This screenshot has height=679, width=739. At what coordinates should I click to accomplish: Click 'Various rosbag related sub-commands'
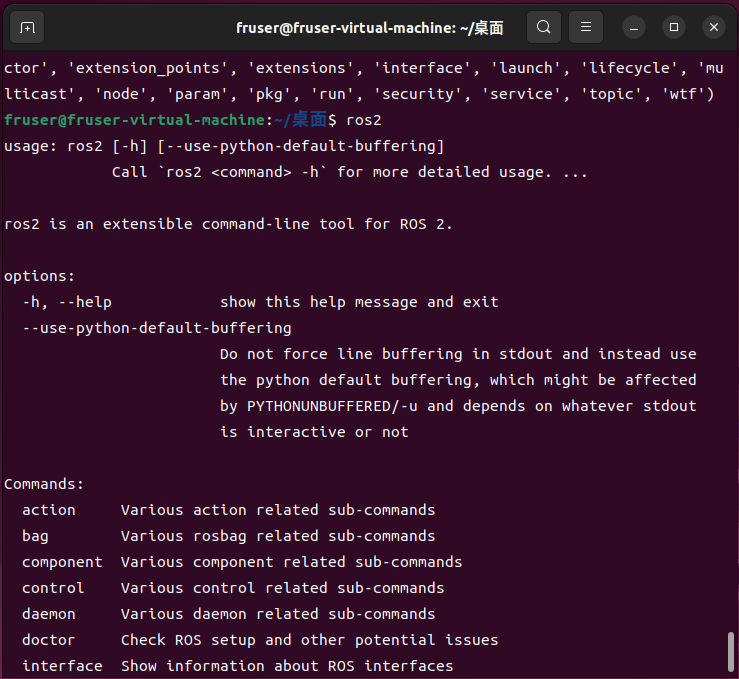pos(278,536)
